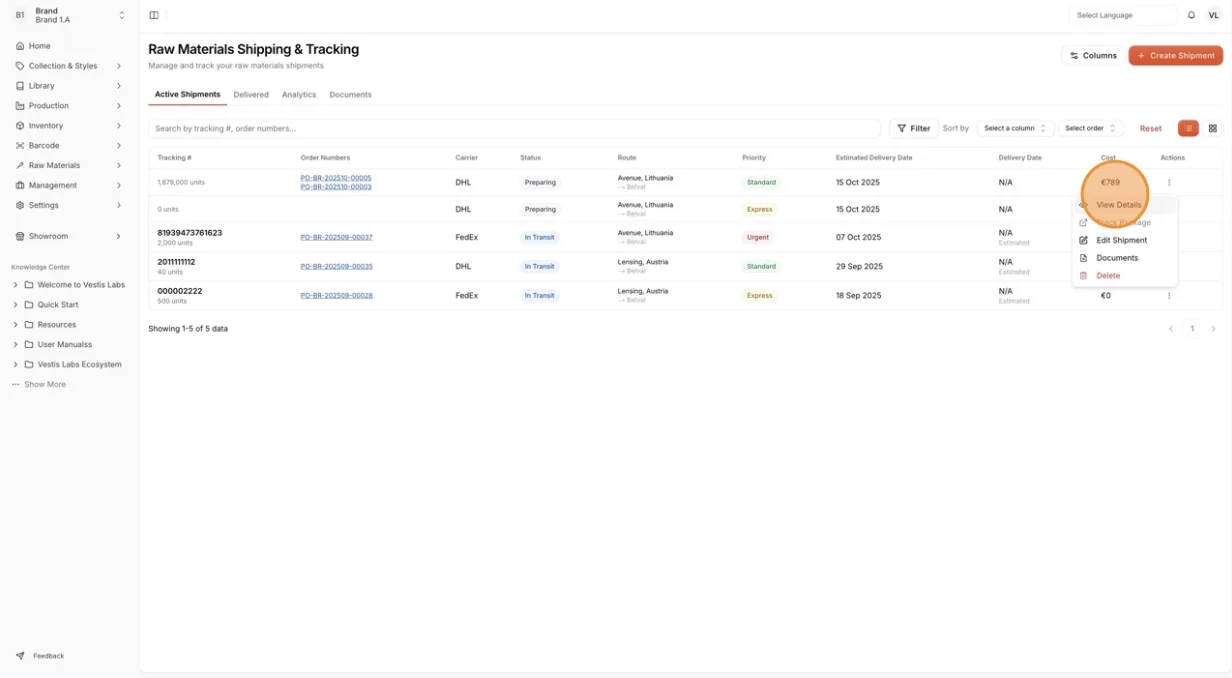This screenshot has width=1232, height=678.
Task: Toggle the sidebar panel icon
Action: pos(154,15)
